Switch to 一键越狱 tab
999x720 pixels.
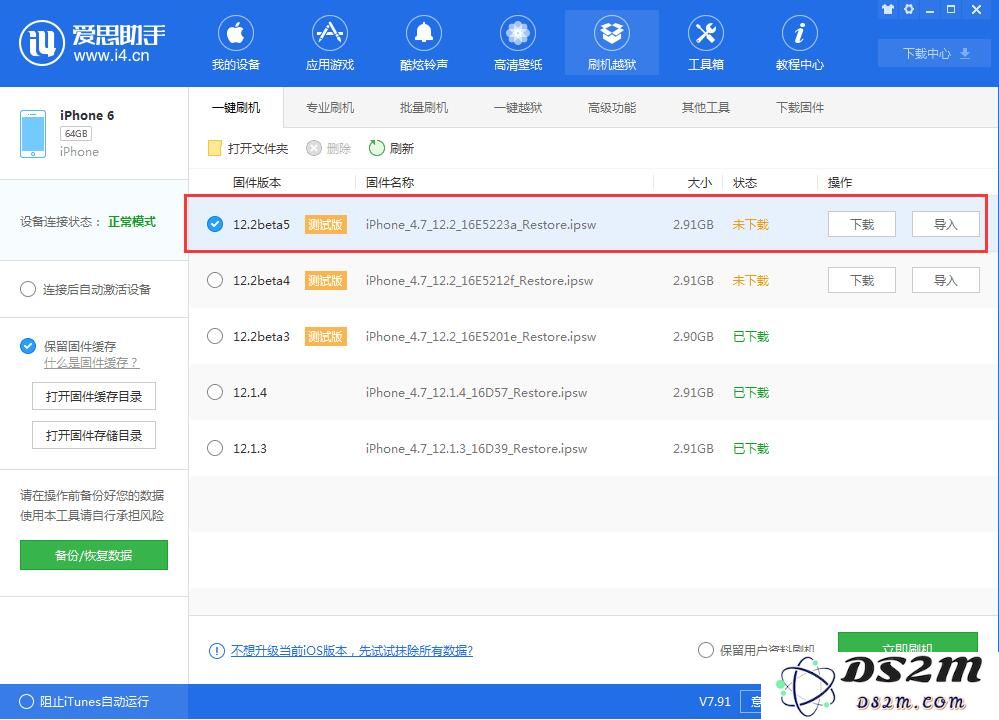pos(517,108)
